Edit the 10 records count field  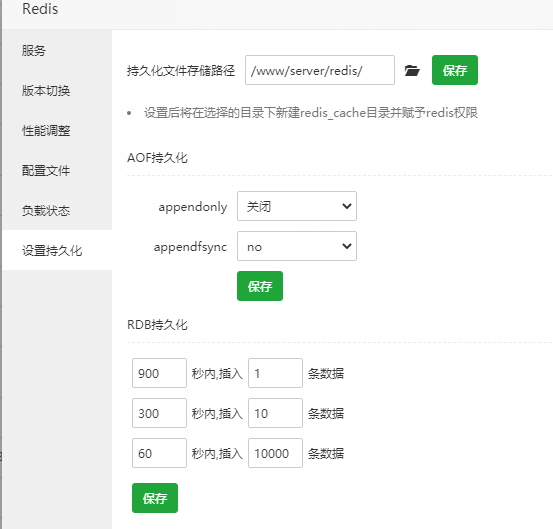275,413
